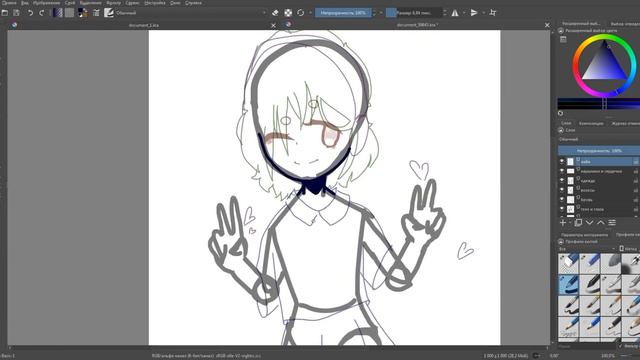Adjust the brush size slider in the toolbar
This screenshot has height=360, width=640.
414,13
